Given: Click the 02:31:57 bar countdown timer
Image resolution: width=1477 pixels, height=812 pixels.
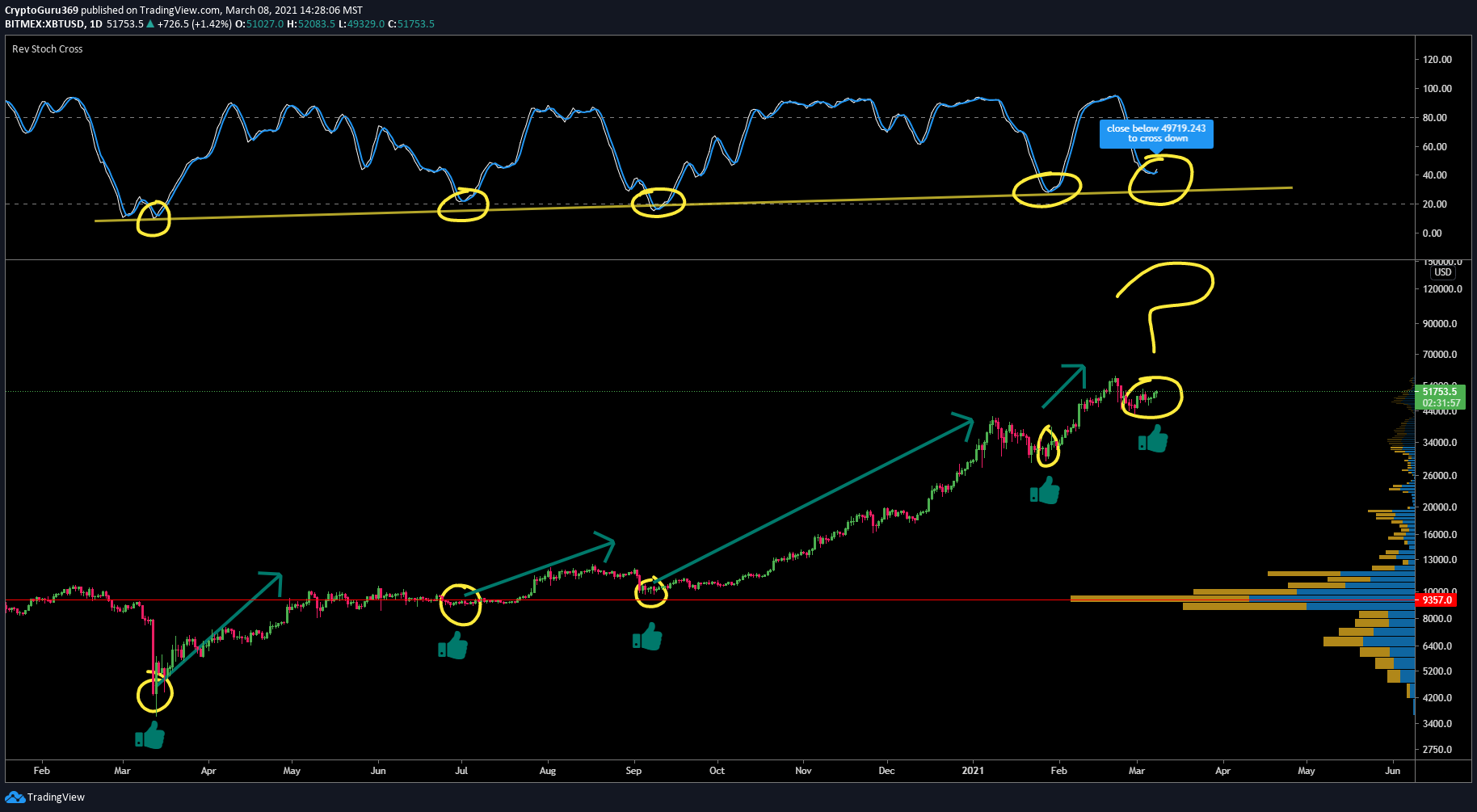Looking at the screenshot, I should (x=1442, y=403).
